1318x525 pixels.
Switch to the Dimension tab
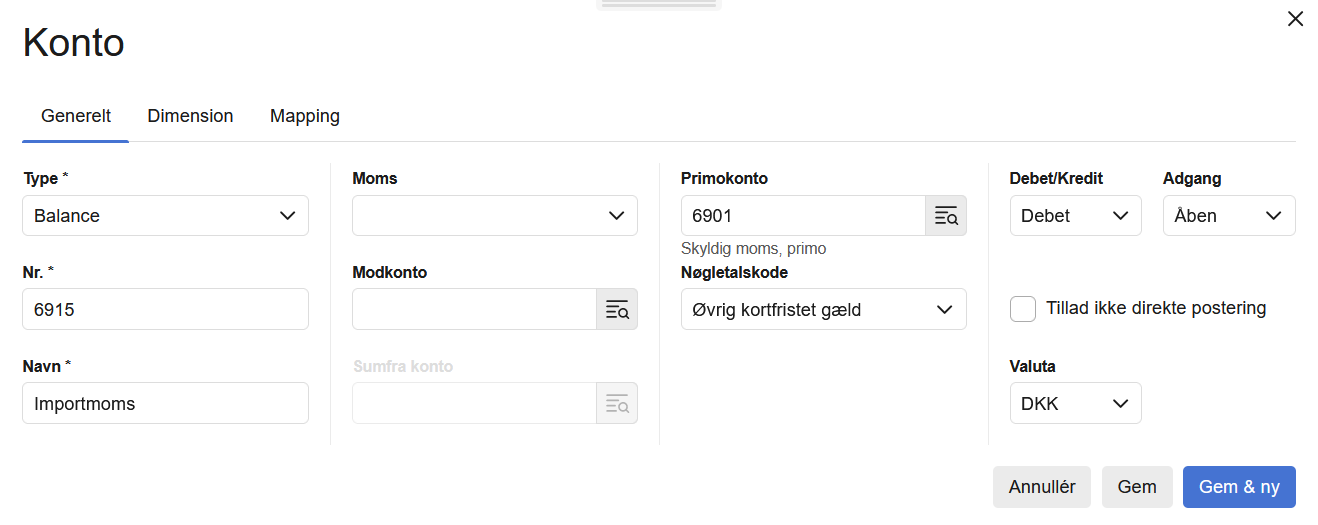coord(190,116)
